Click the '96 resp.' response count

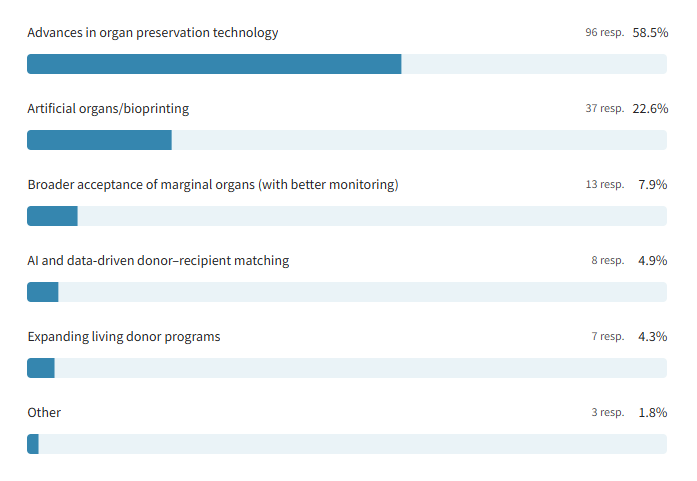[605, 33]
